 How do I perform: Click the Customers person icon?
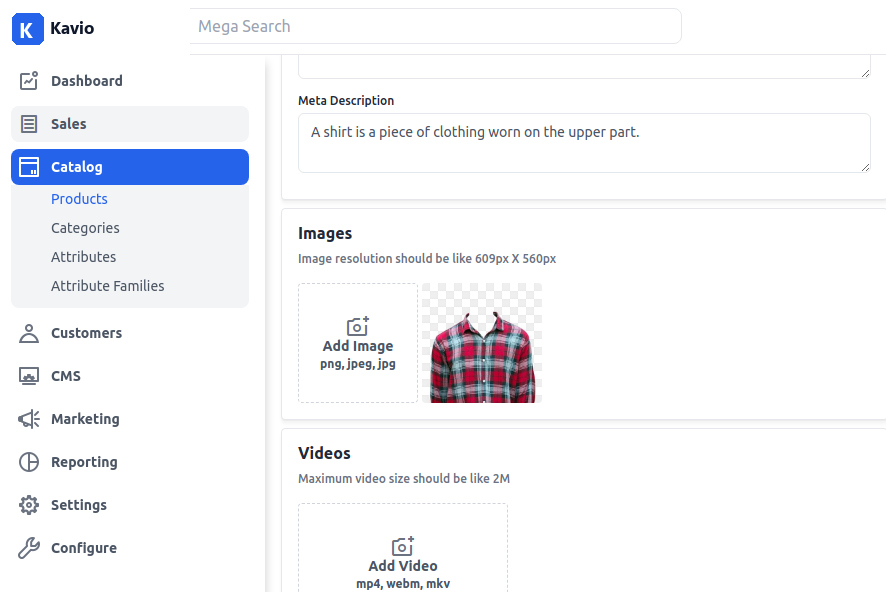[x=29, y=333]
